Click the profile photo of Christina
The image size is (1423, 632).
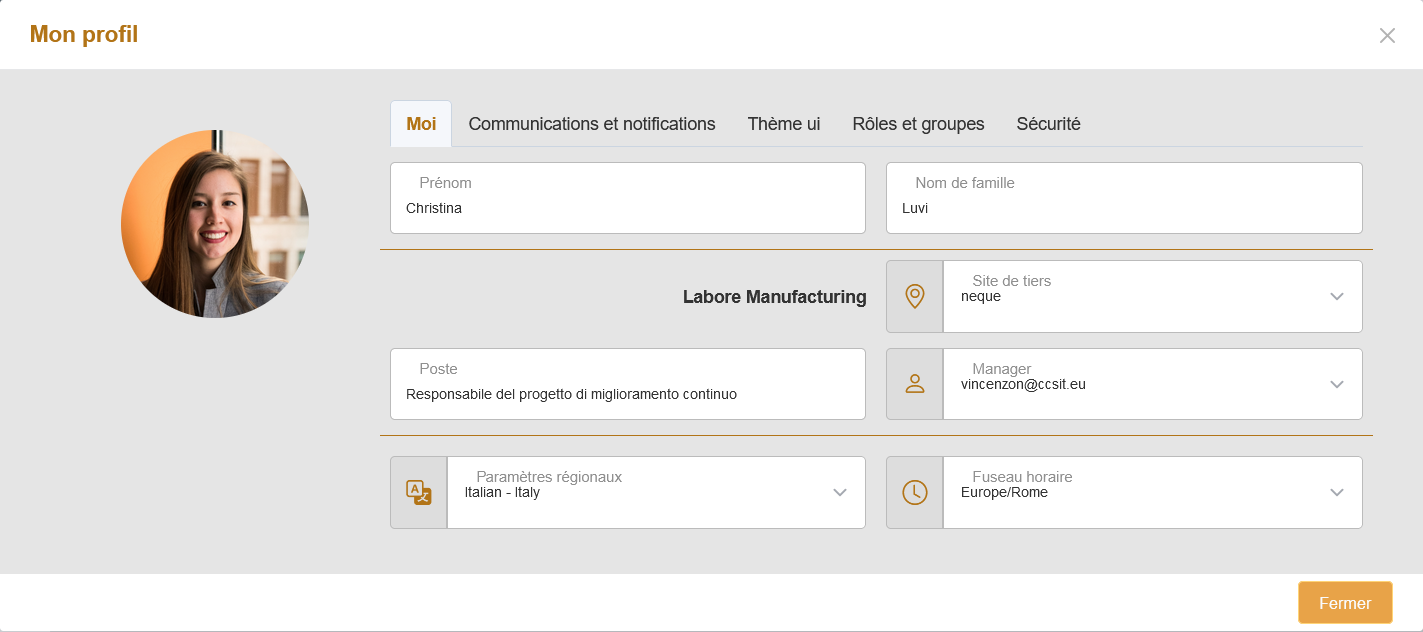[x=215, y=224]
